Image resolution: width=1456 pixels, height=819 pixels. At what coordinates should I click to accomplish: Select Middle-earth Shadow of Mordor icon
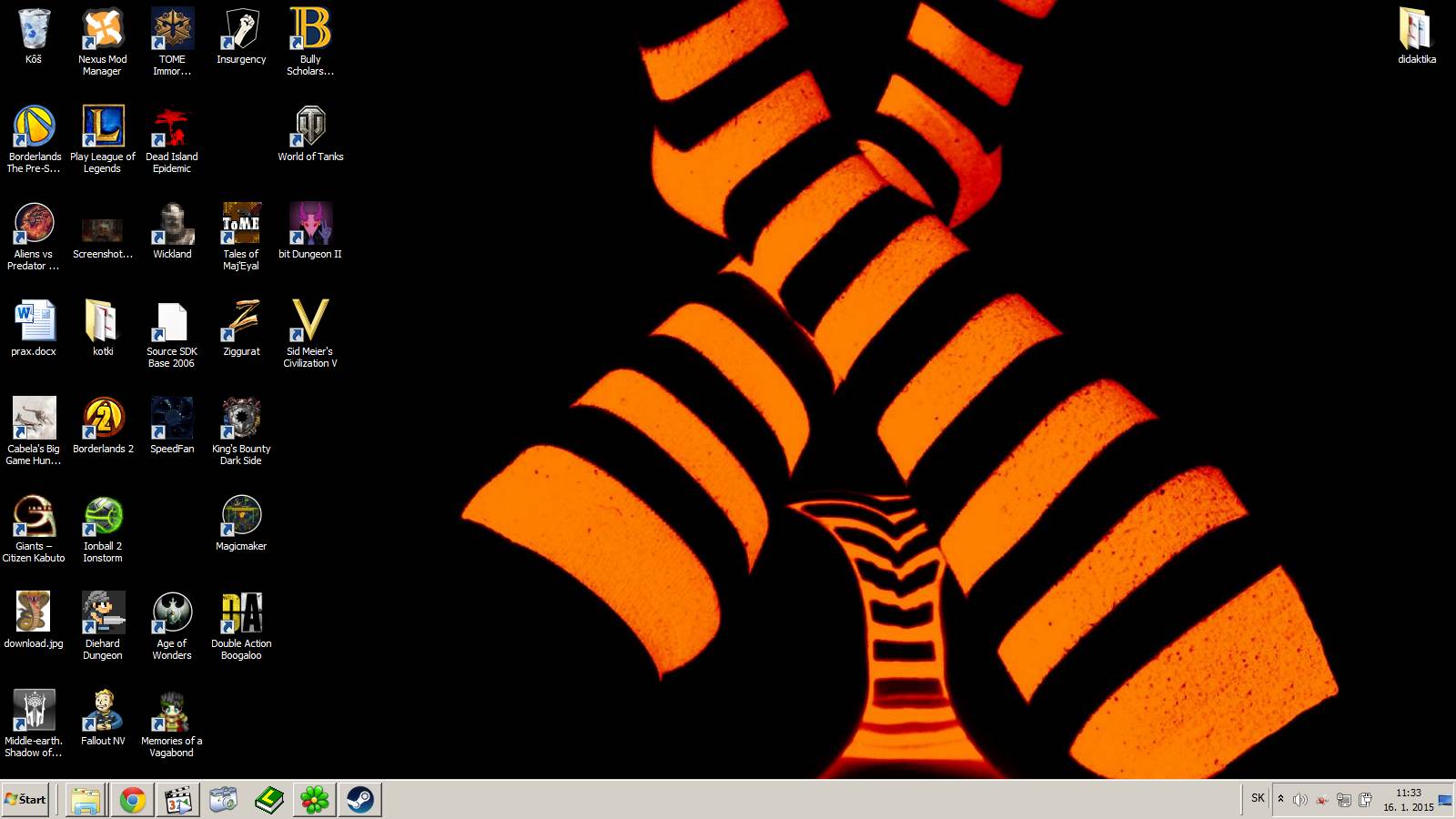[34, 723]
